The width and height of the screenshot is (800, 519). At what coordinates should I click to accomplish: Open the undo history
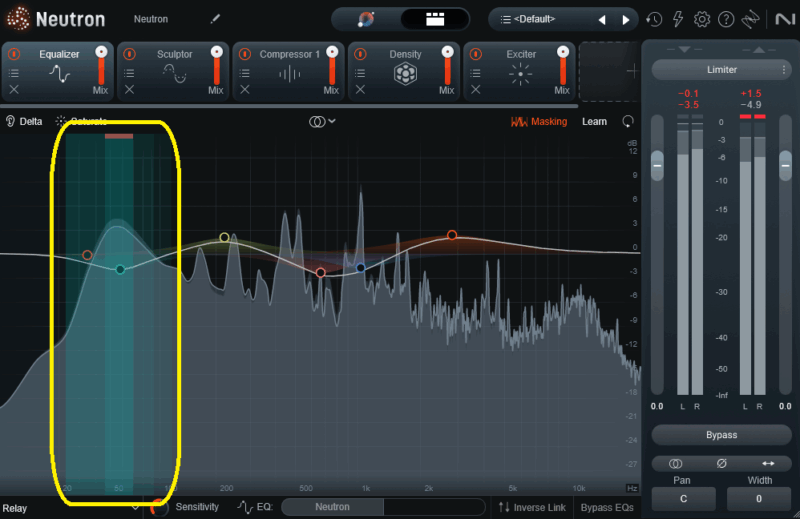tap(654, 19)
